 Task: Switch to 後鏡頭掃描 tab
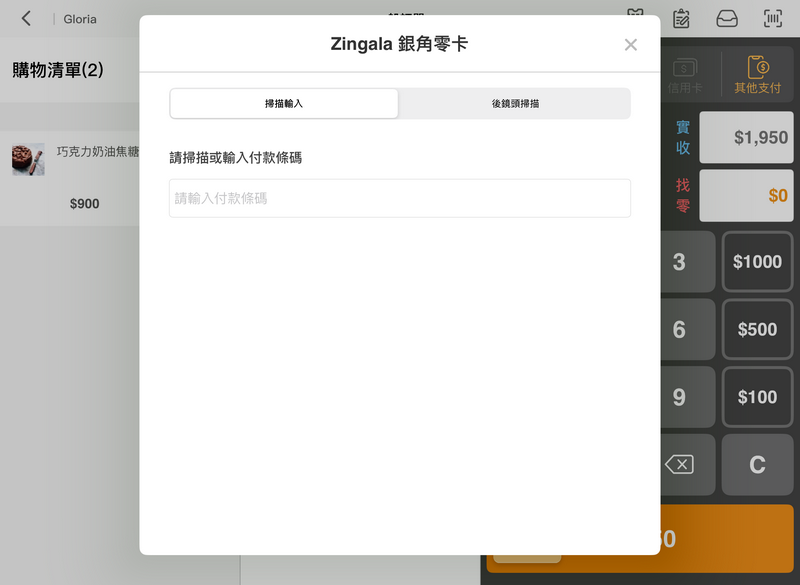click(515, 103)
